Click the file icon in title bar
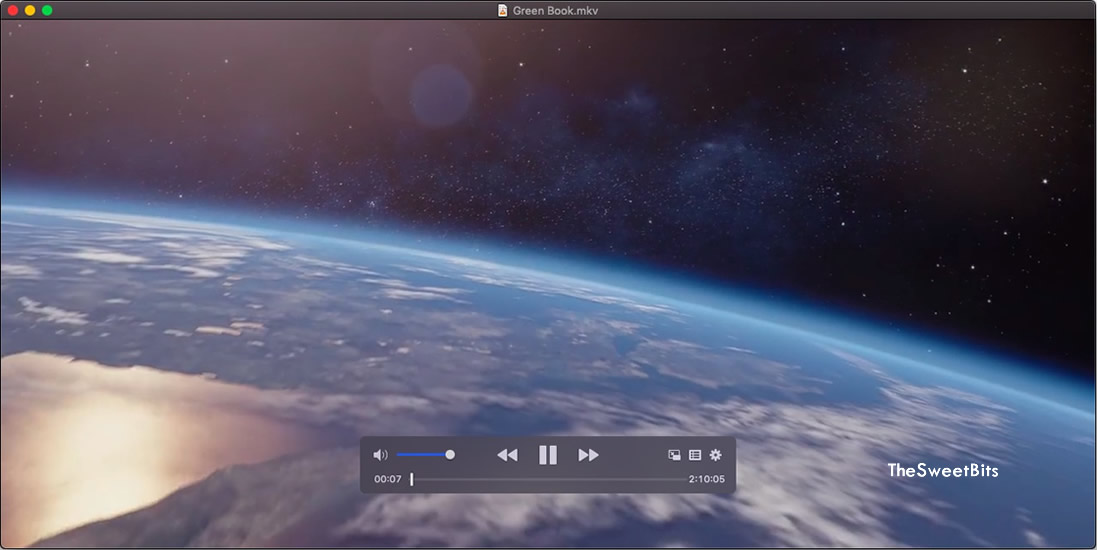The height and width of the screenshot is (550, 1097). point(502,10)
